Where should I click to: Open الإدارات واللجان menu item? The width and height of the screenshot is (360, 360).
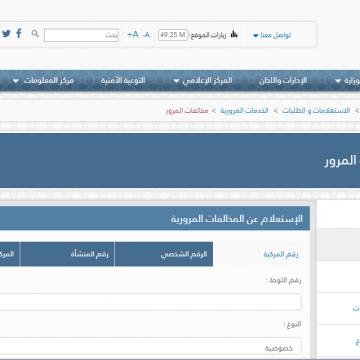click(x=283, y=81)
